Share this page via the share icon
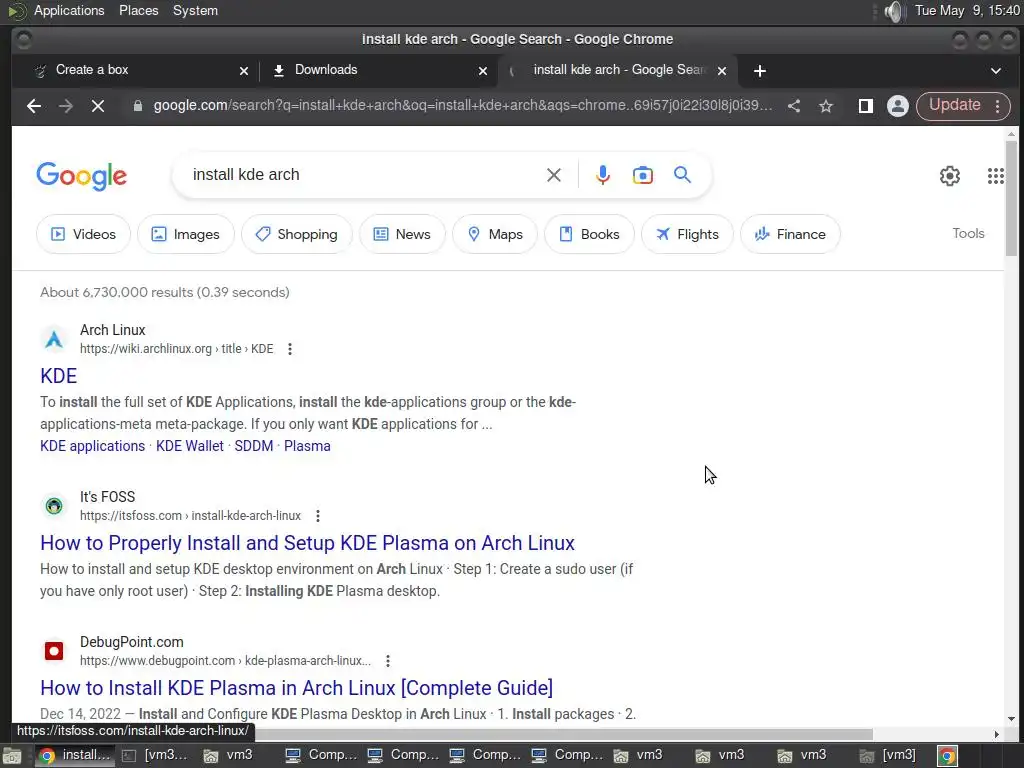 click(794, 106)
